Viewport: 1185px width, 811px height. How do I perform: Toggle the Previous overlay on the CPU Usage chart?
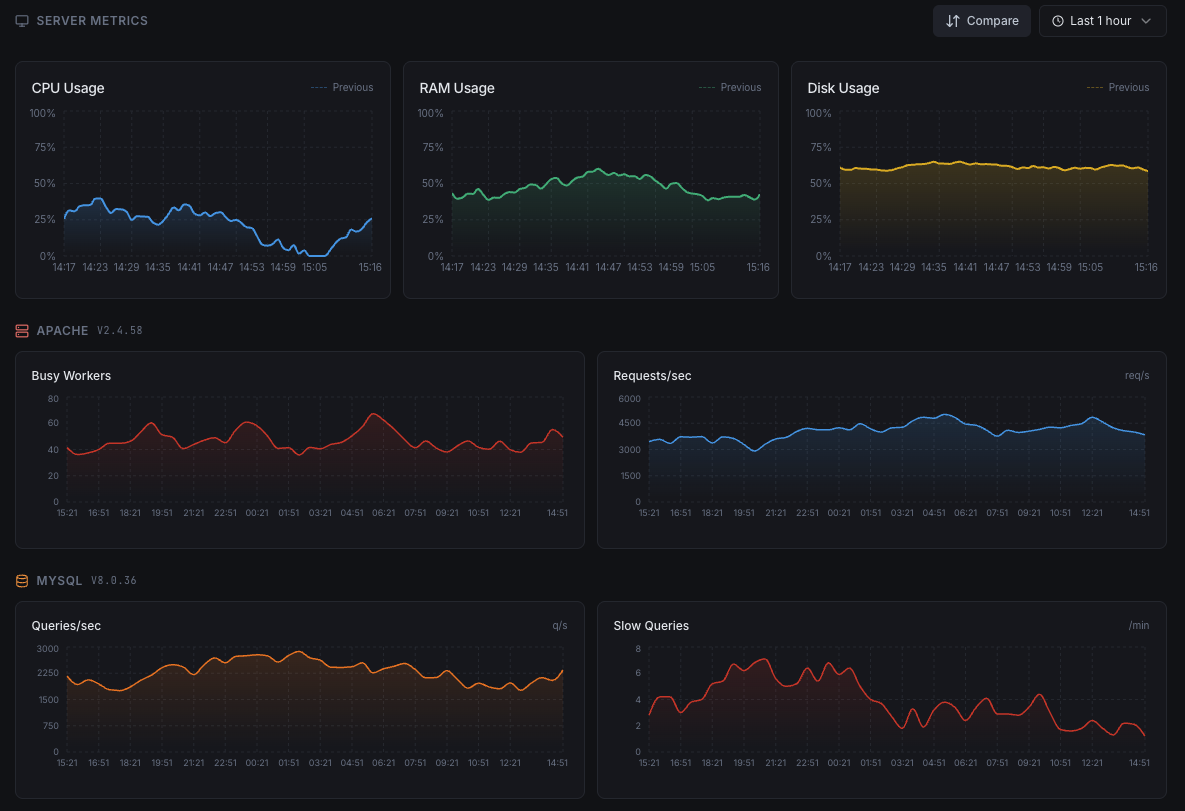coord(342,87)
